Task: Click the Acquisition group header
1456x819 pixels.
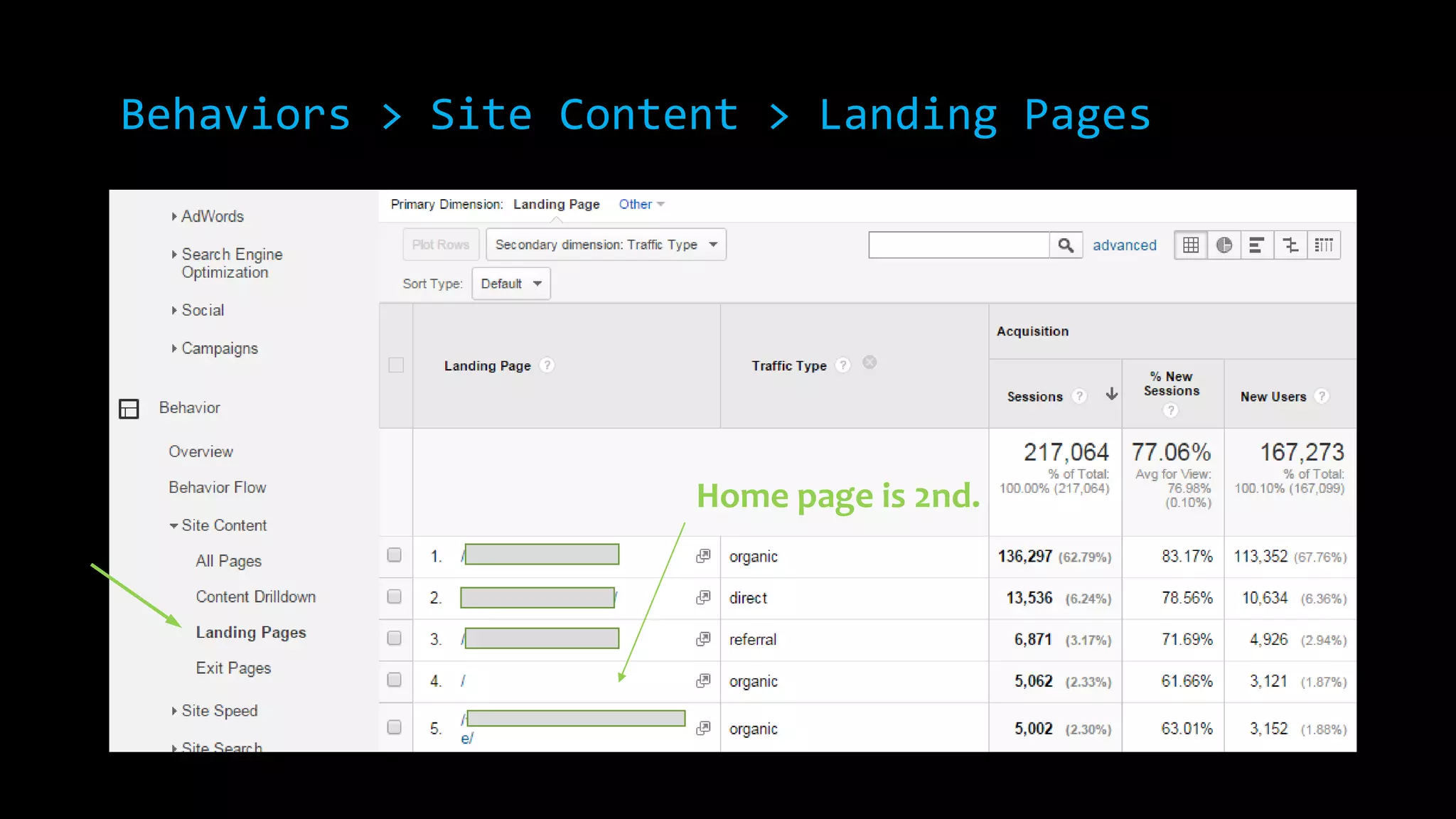Action: 1032,331
